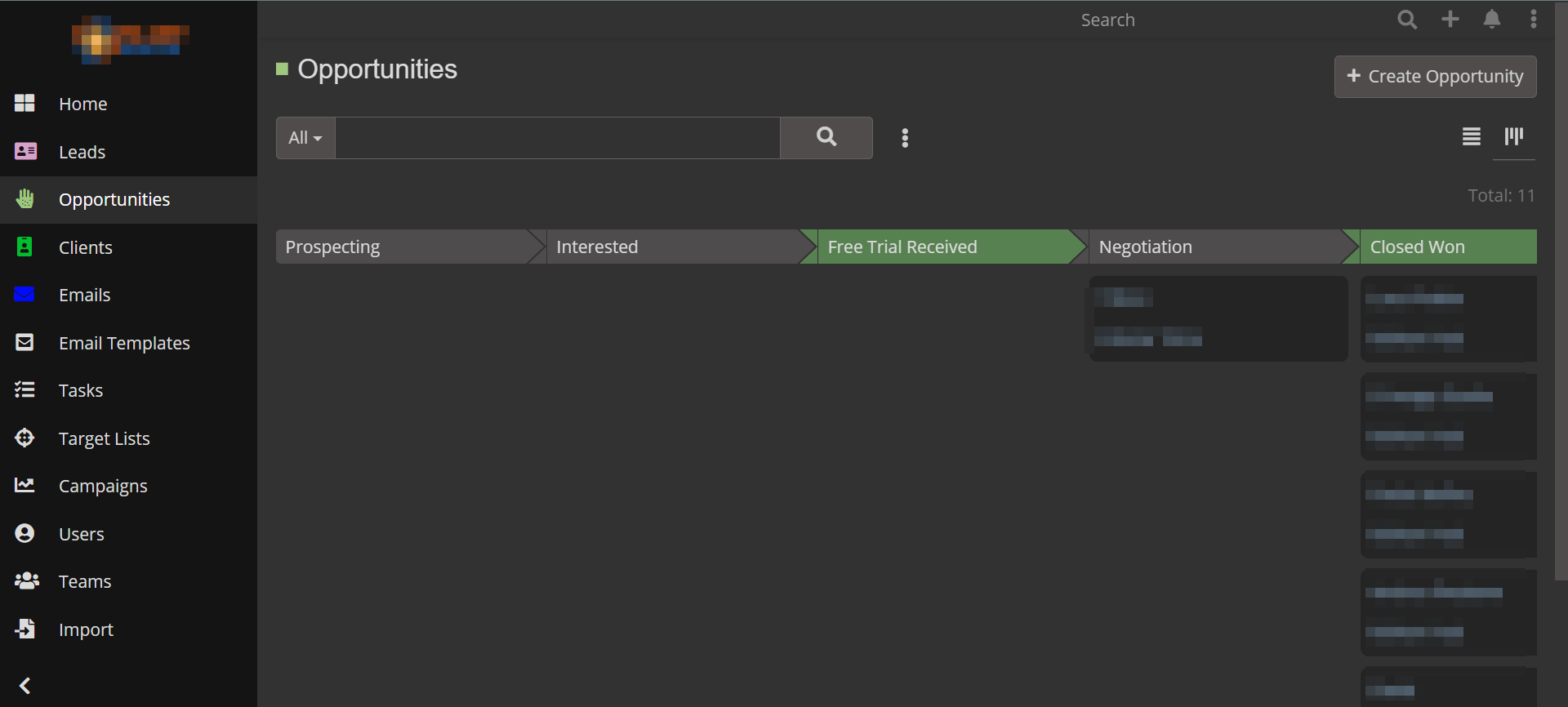This screenshot has width=1568, height=707.
Task: Open the notifications bell
Action: point(1492,20)
